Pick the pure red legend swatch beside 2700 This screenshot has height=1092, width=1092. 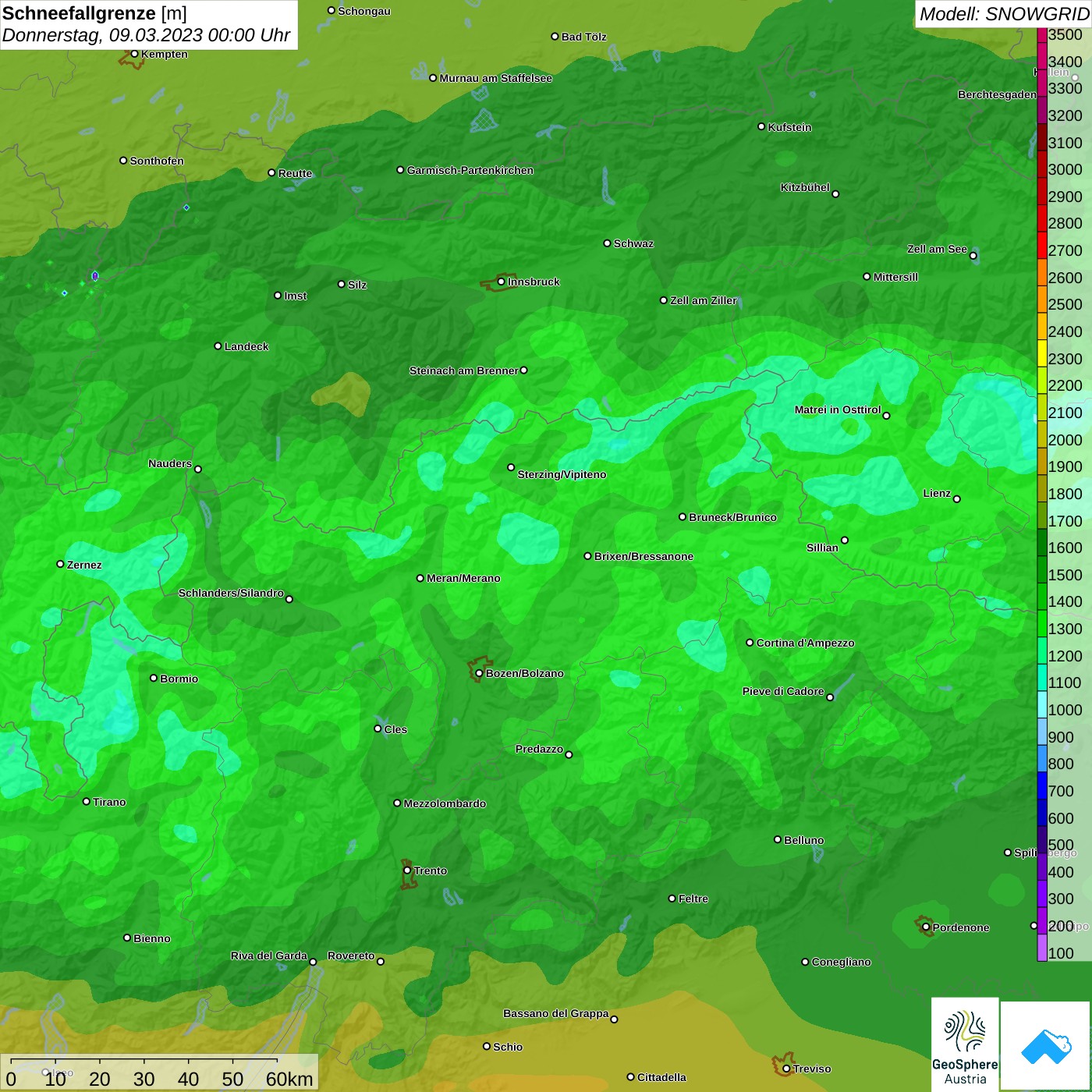(1042, 245)
